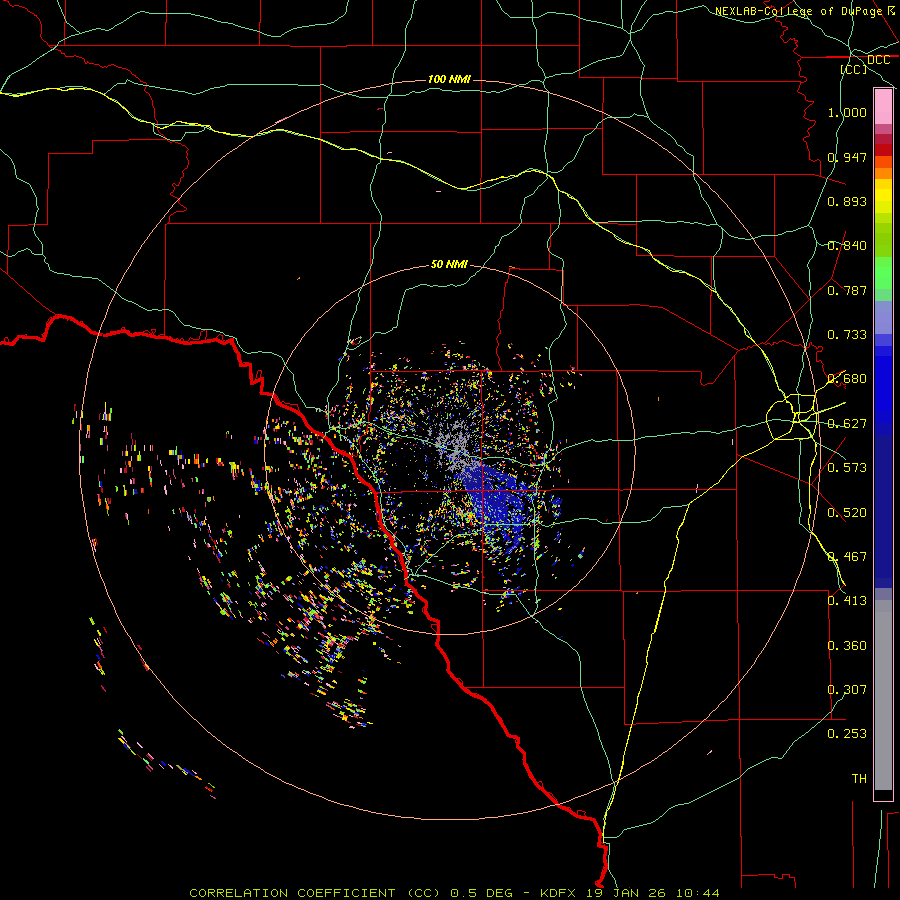The image size is (900, 900).
Task: Click the TH threshold label
Action: coord(859,779)
